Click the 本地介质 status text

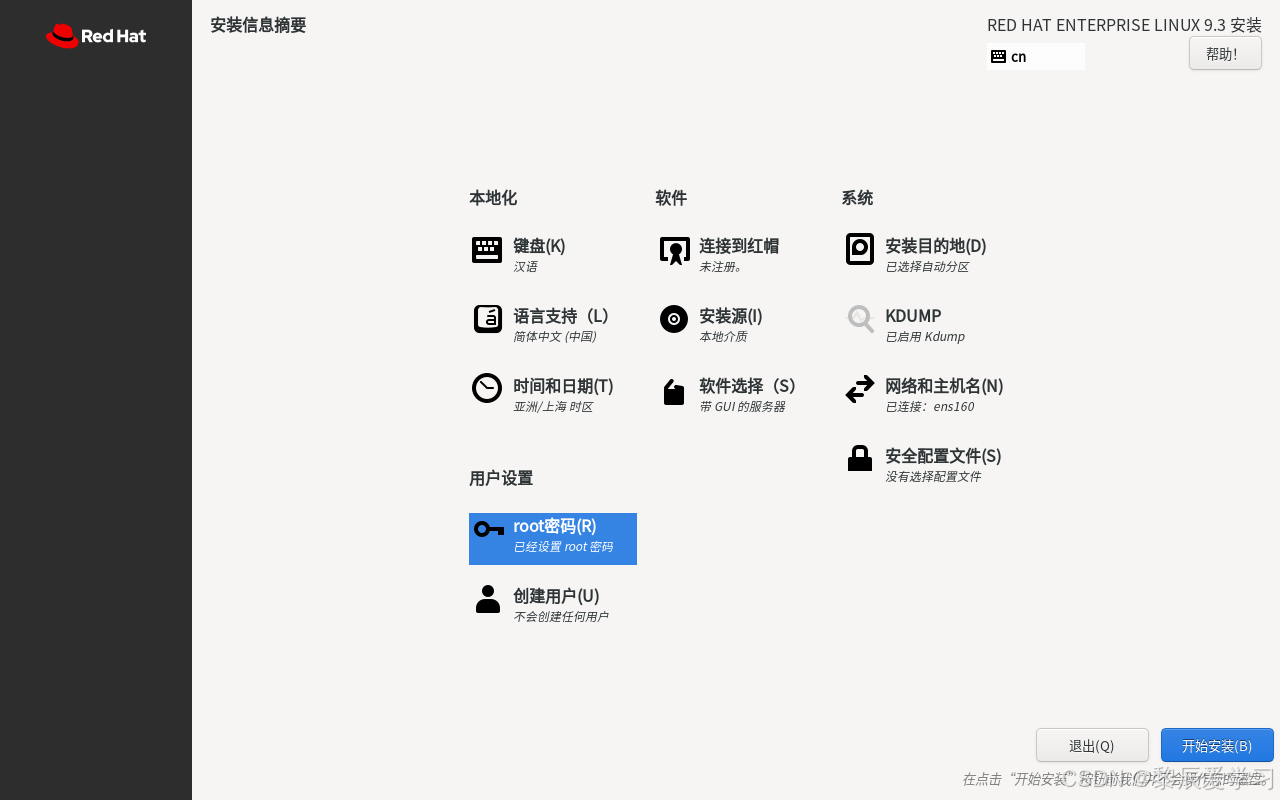723,337
